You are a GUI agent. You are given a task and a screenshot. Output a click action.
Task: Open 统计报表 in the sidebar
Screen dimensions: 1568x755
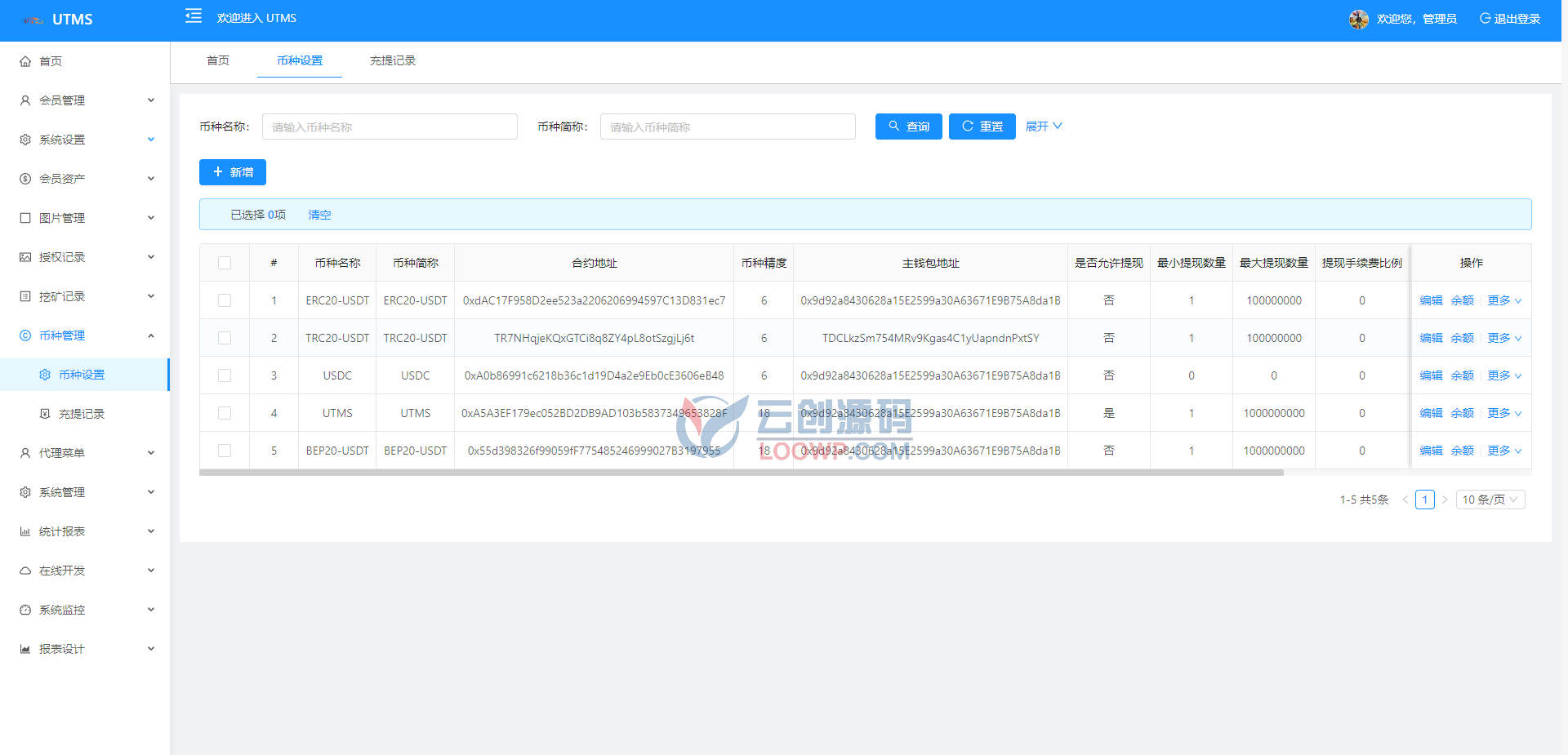click(85, 531)
